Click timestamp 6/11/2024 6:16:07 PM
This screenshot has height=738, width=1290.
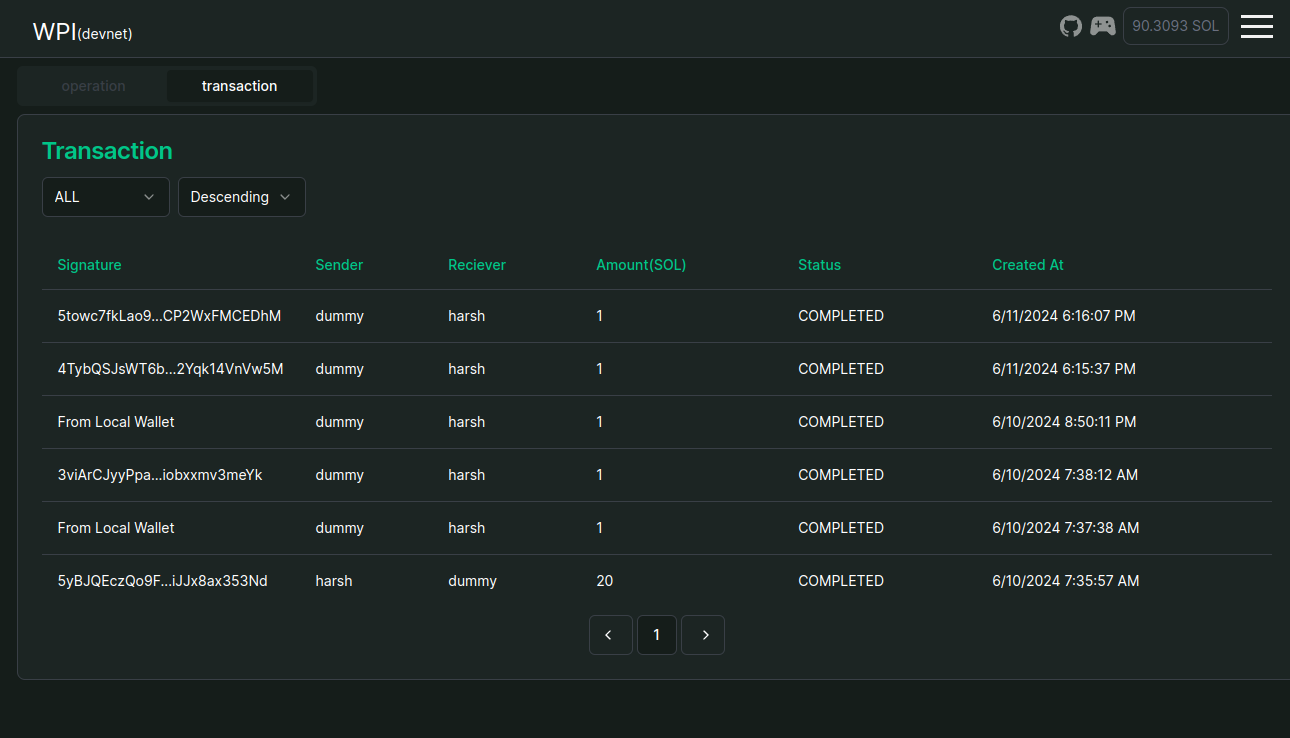tap(1064, 316)
